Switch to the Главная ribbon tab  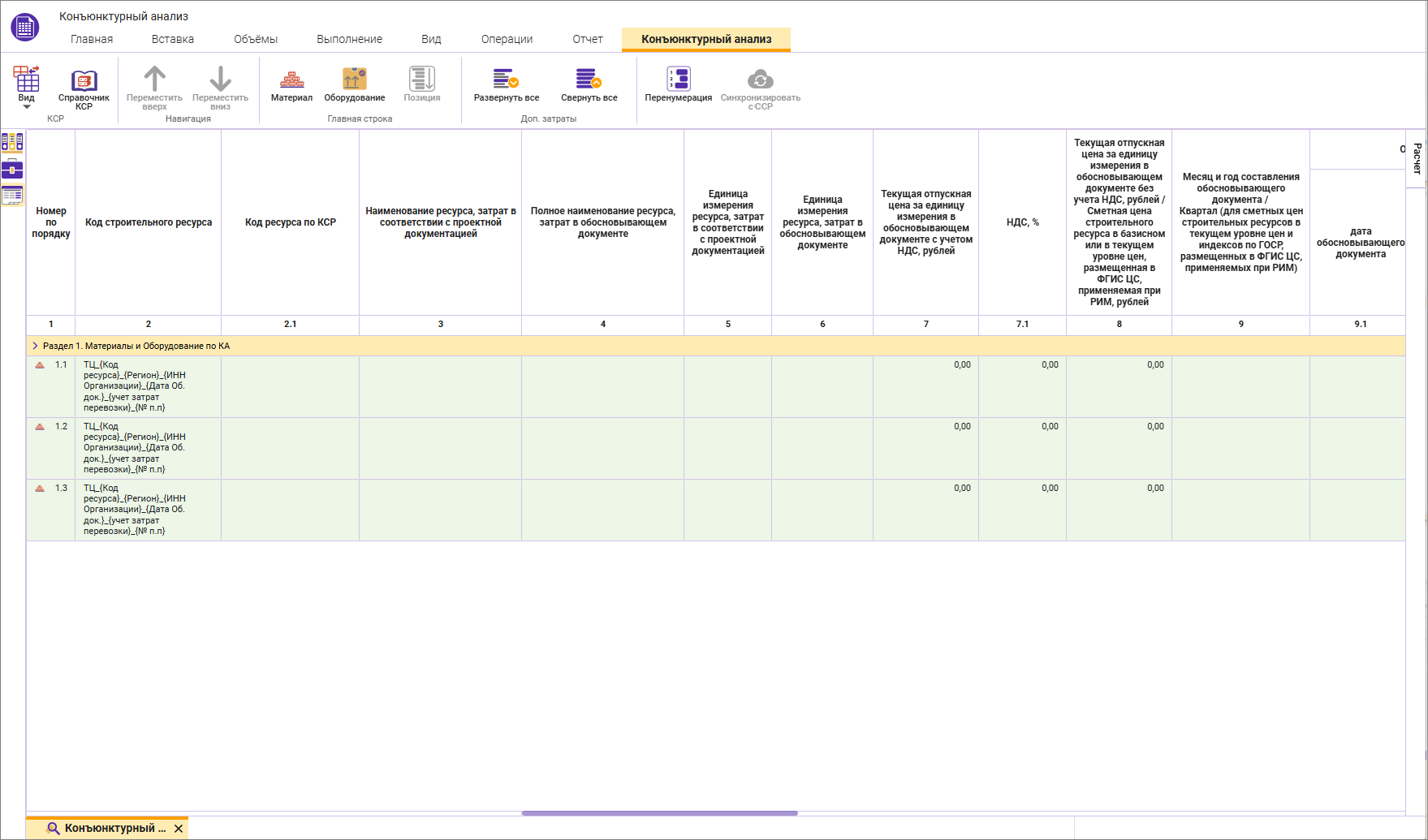point(92,39)
